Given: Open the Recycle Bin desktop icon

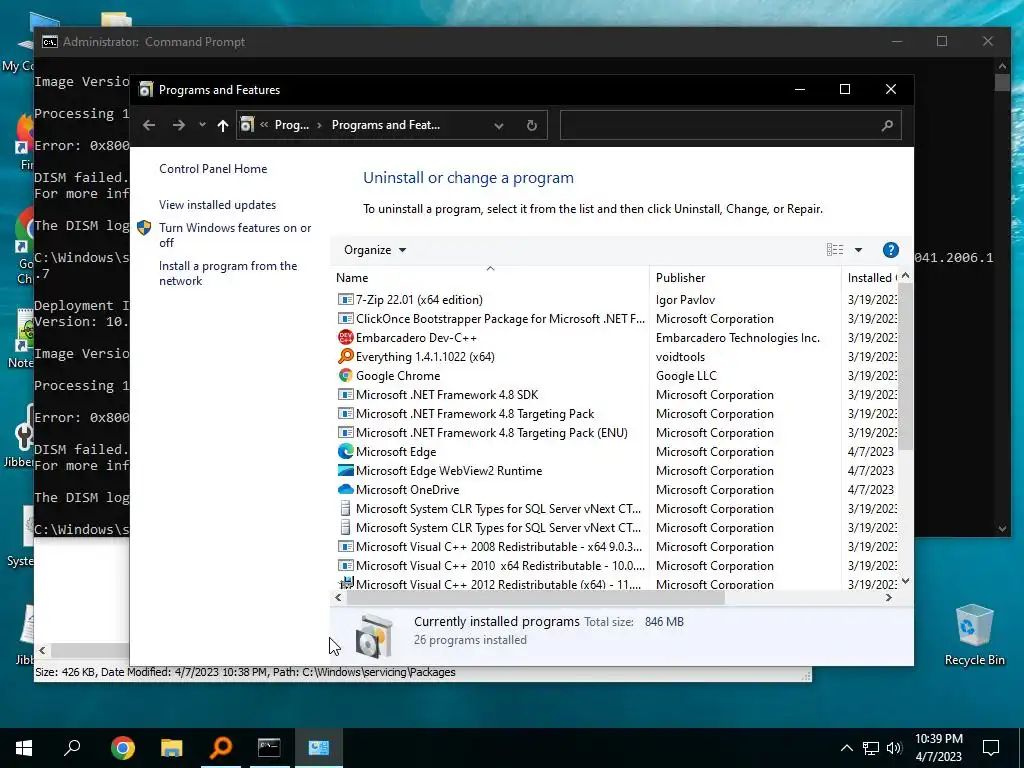Looking at the screenshot, I should 974,635.
